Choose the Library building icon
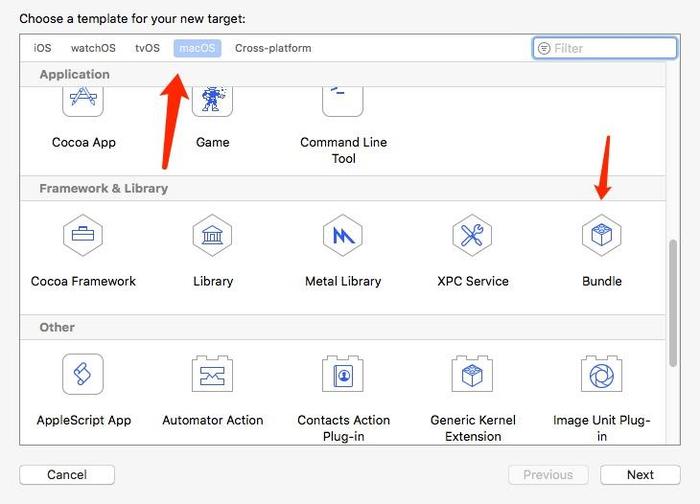Viewport: 700px width, 504px height. 212,235
